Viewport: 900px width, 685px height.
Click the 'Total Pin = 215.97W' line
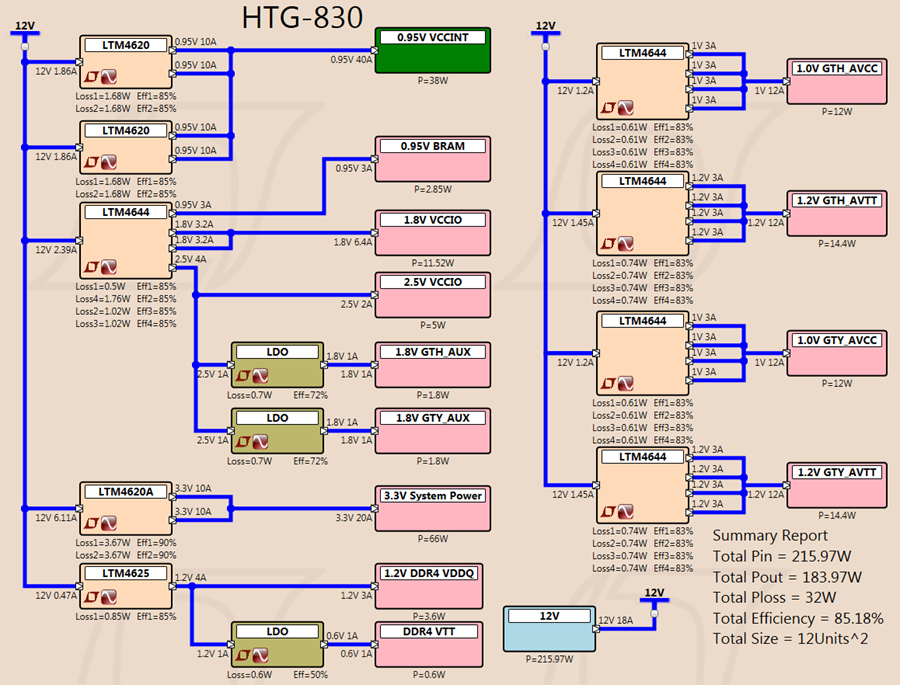782,556
